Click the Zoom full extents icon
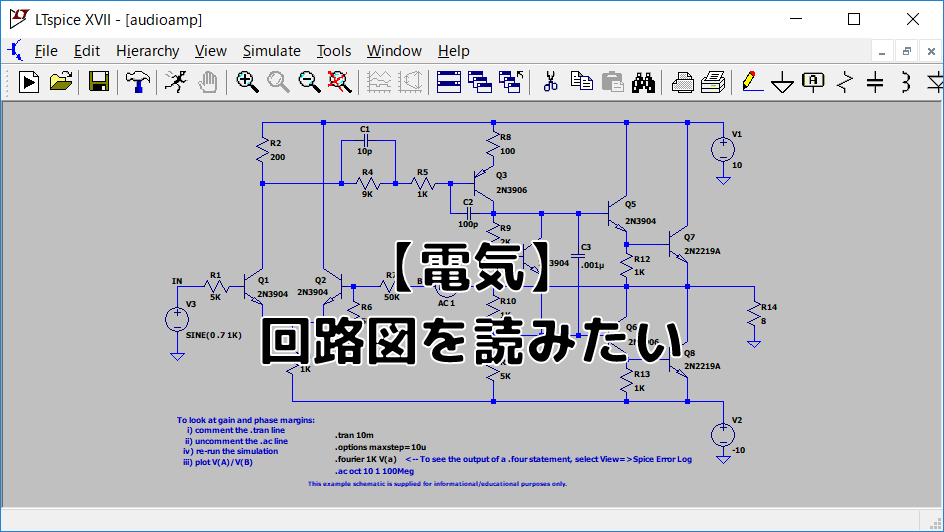 [340, 82]
